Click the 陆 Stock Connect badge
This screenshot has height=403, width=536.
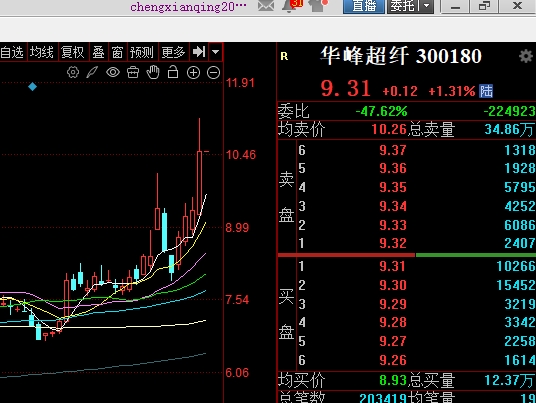(x=486, y=91)
